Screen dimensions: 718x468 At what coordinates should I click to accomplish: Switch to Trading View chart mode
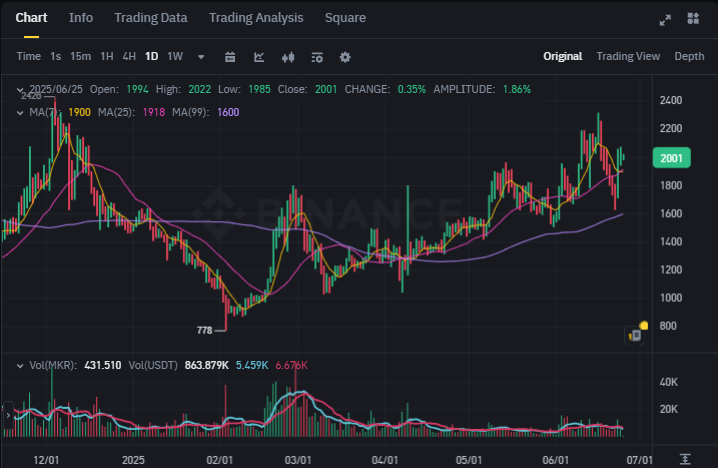point(628,56)
